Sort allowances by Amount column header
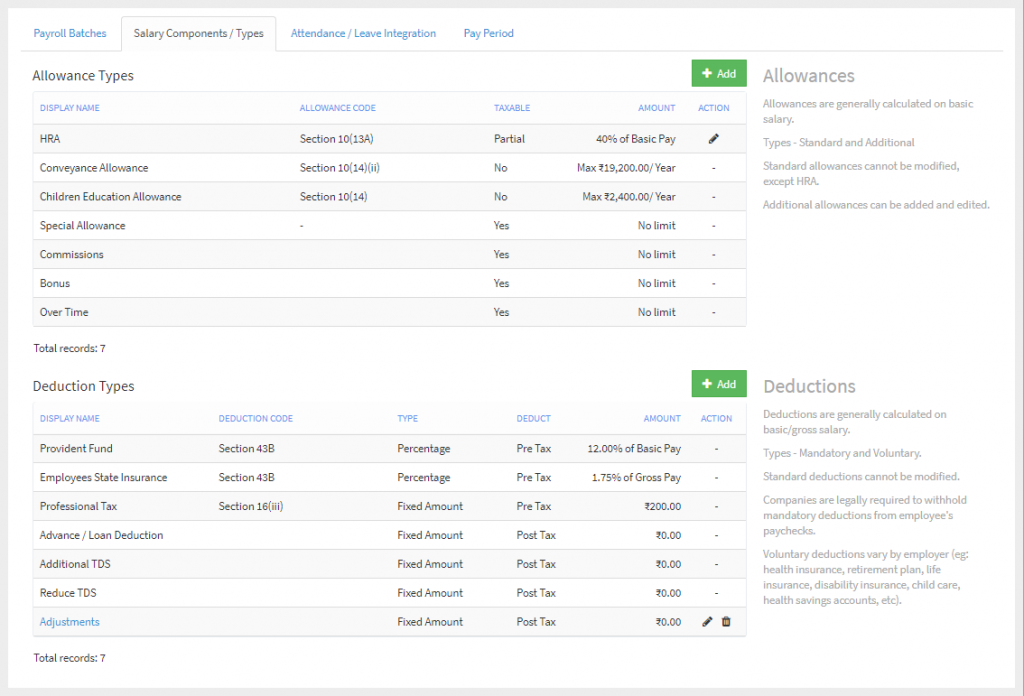Image resolution: width=1024 pixels, height=696 pixels. pos(657,108)
